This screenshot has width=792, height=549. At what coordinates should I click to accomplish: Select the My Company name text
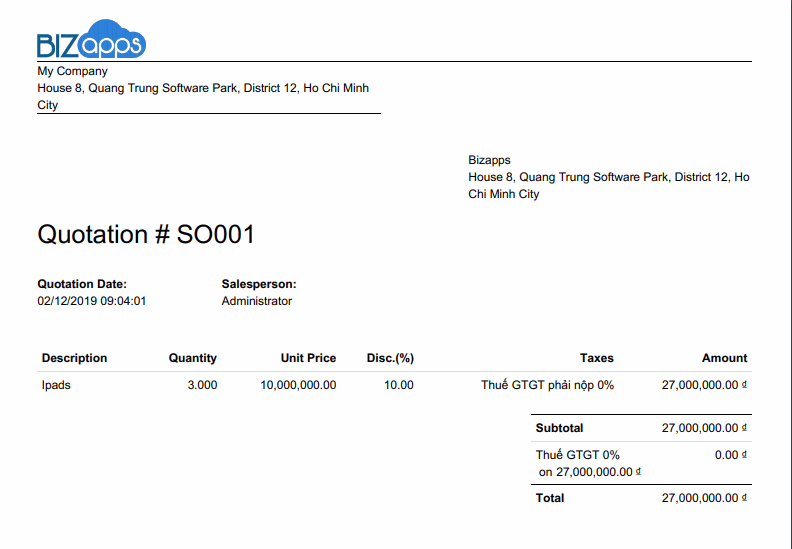click(x=72, y=71)
